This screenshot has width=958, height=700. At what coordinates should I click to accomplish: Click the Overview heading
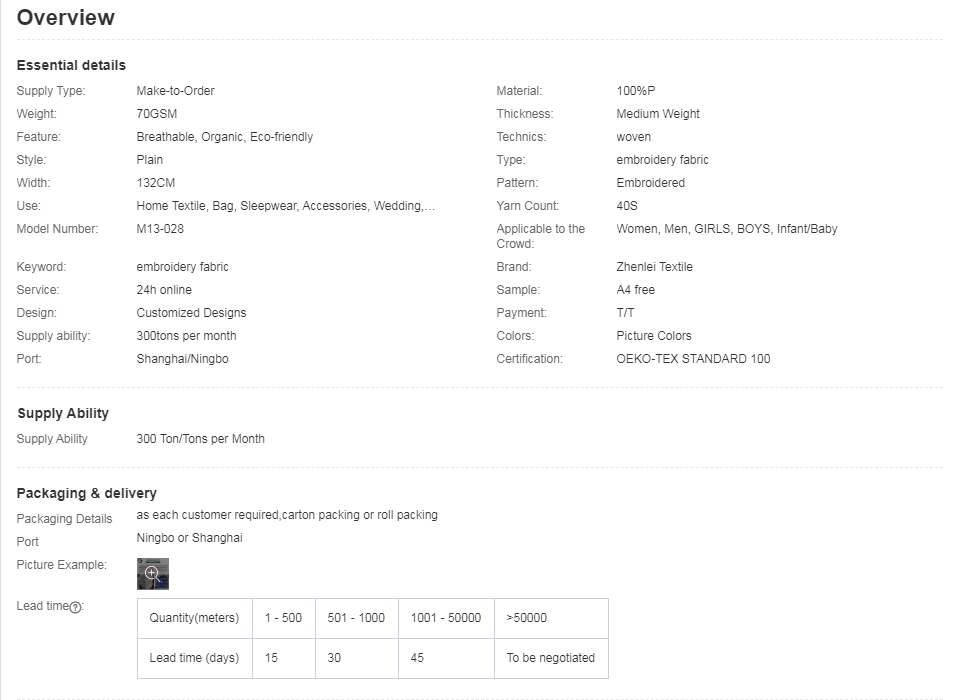tap(66, 18)
